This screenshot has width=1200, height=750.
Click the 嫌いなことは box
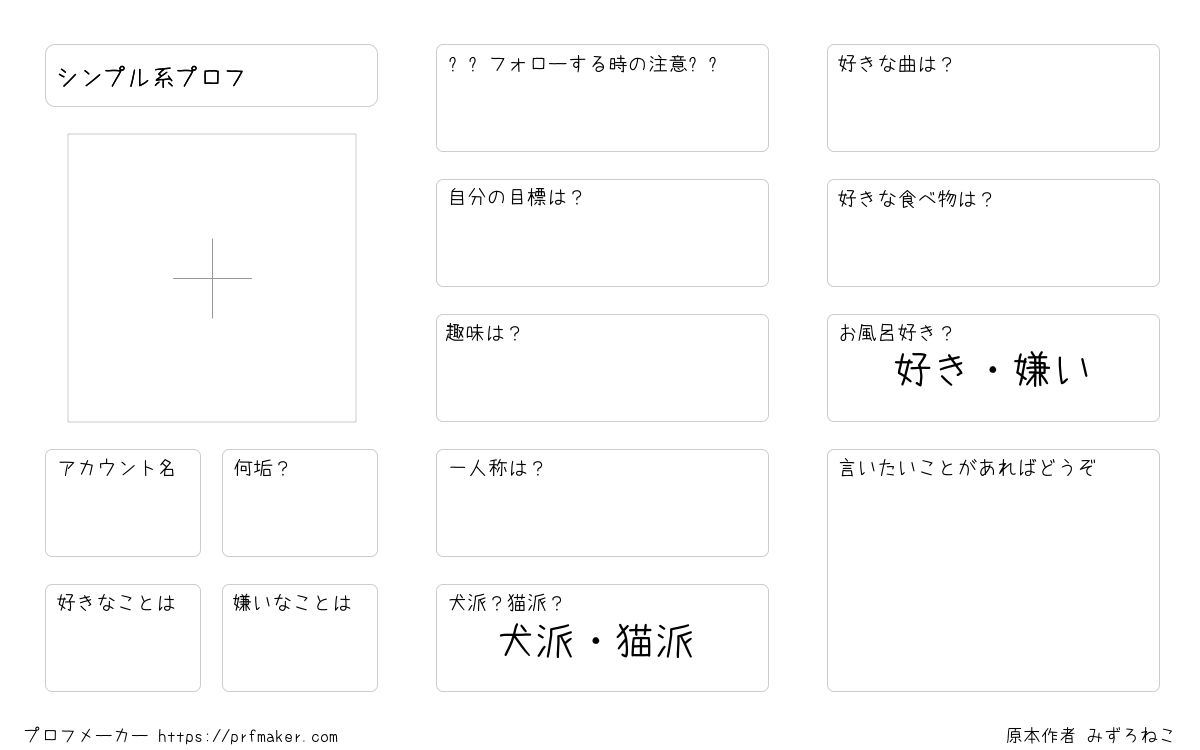click(x=300, y=638)
